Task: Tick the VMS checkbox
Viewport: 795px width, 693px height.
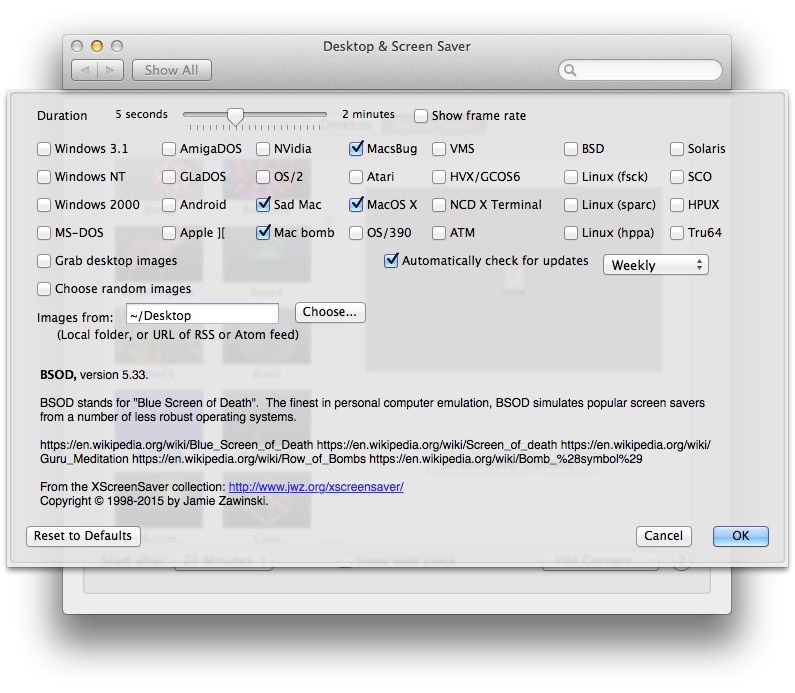Action: 439,149
